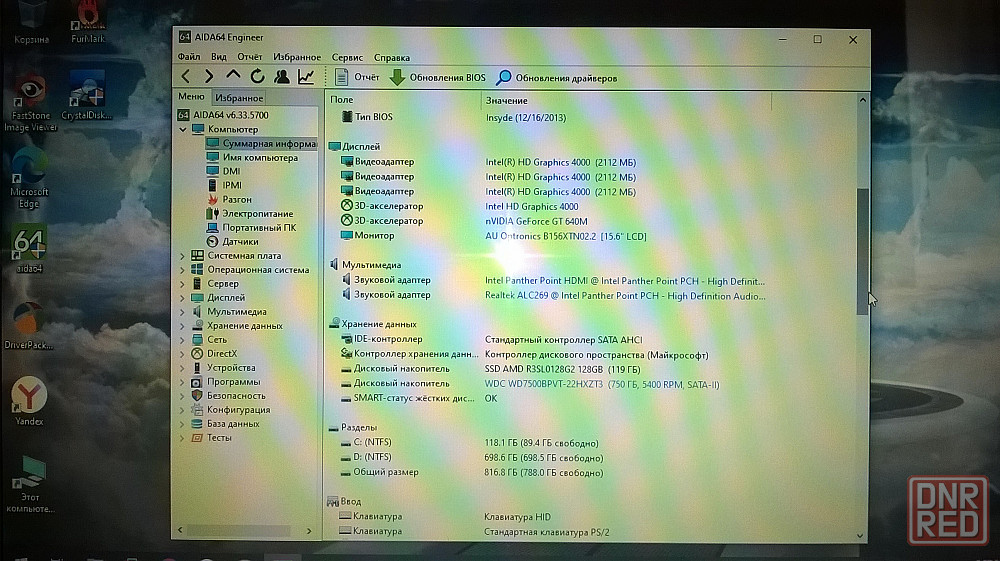
Task: Select База данных in the tree
Action: pos(226,424)
